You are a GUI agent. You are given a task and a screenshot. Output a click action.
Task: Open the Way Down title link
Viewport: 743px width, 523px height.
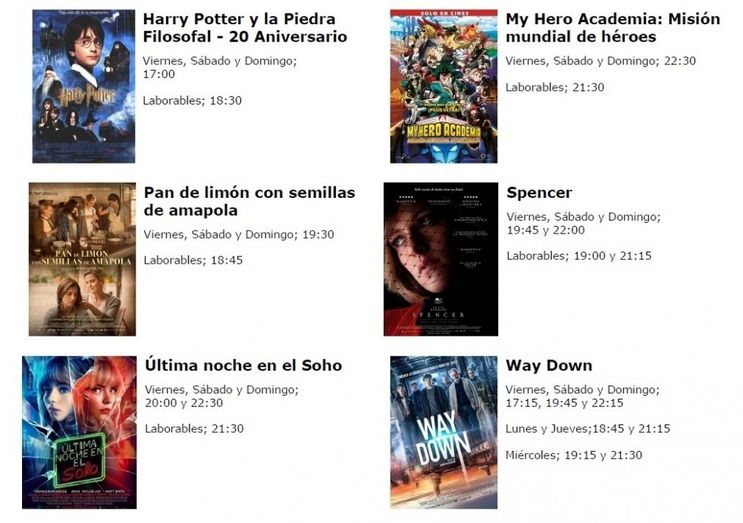click(x=549, y=366)
